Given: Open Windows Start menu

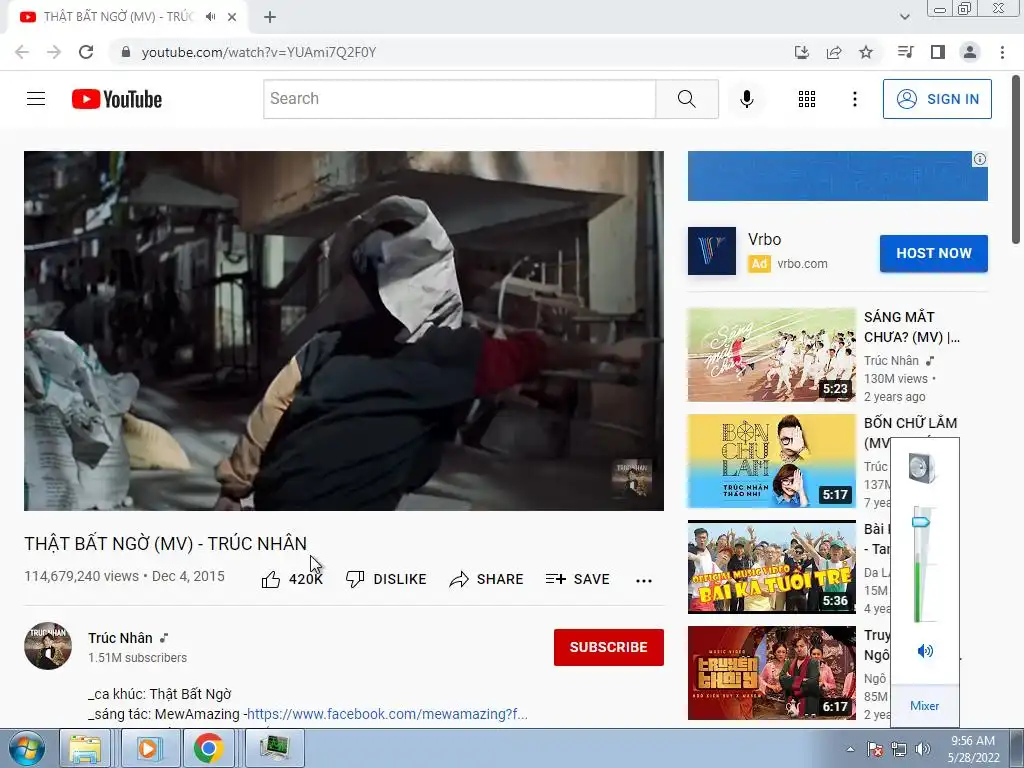Looking at the screenshot, I should pos(27,748).
